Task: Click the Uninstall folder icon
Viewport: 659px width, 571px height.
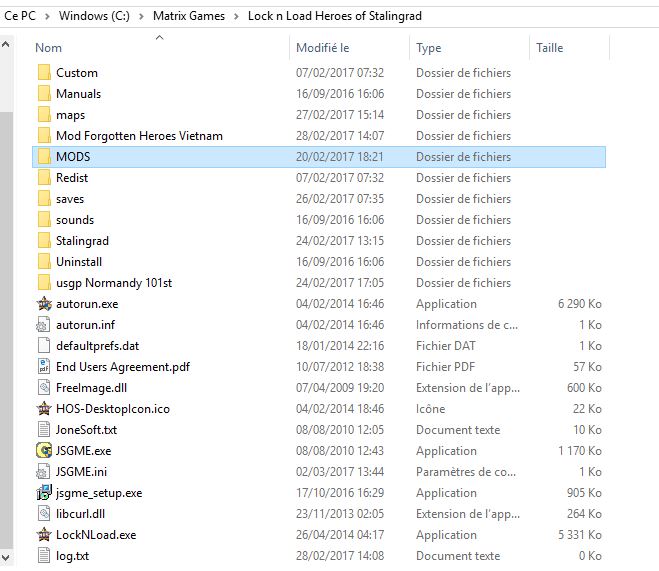Action: pos(44,262)
